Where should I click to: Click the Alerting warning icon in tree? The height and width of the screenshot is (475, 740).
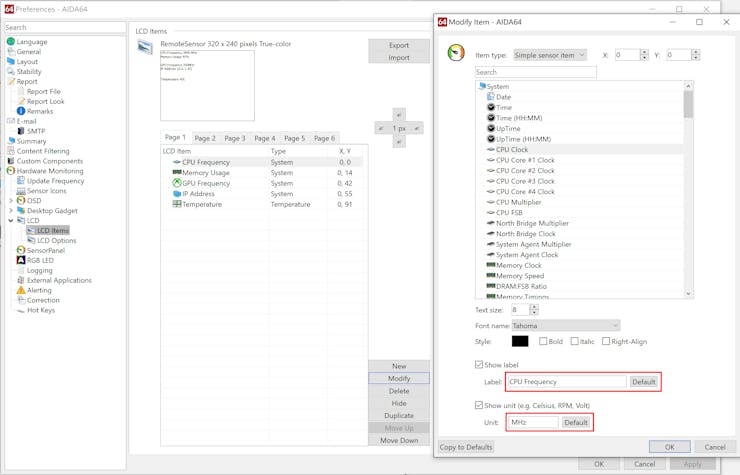click(x=21, y=290)
